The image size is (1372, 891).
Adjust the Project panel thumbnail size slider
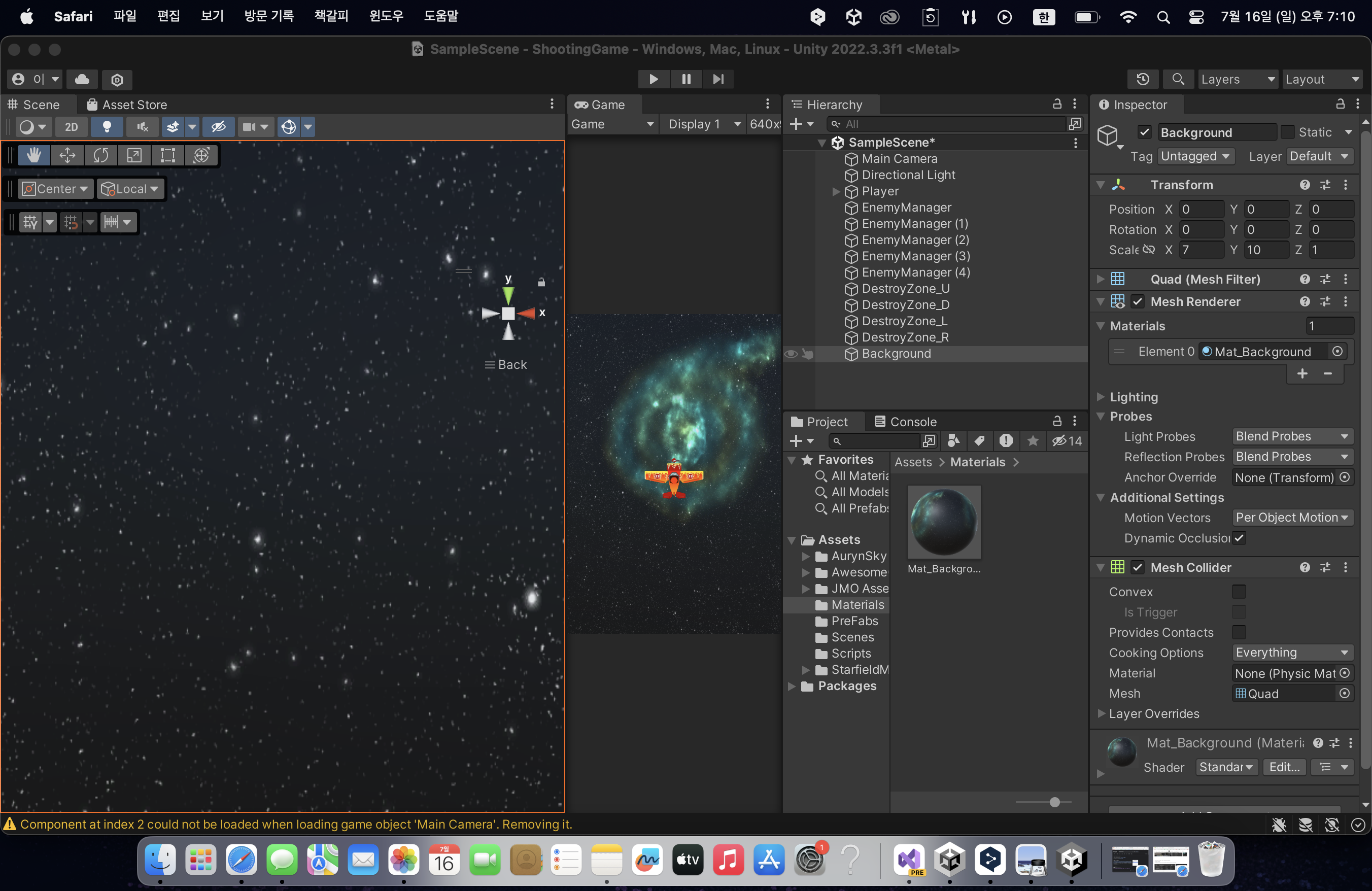pos(1054,802)
